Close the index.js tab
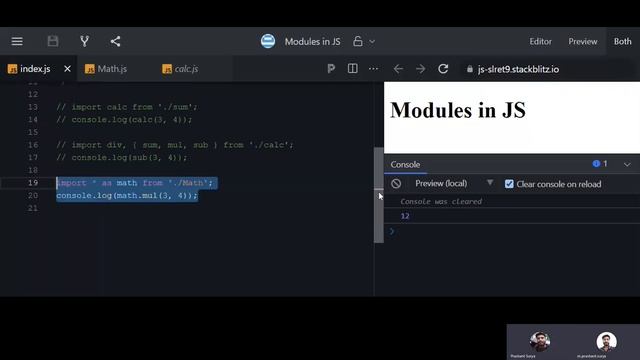This screenshot has width=640, height=360. [67, 69]
